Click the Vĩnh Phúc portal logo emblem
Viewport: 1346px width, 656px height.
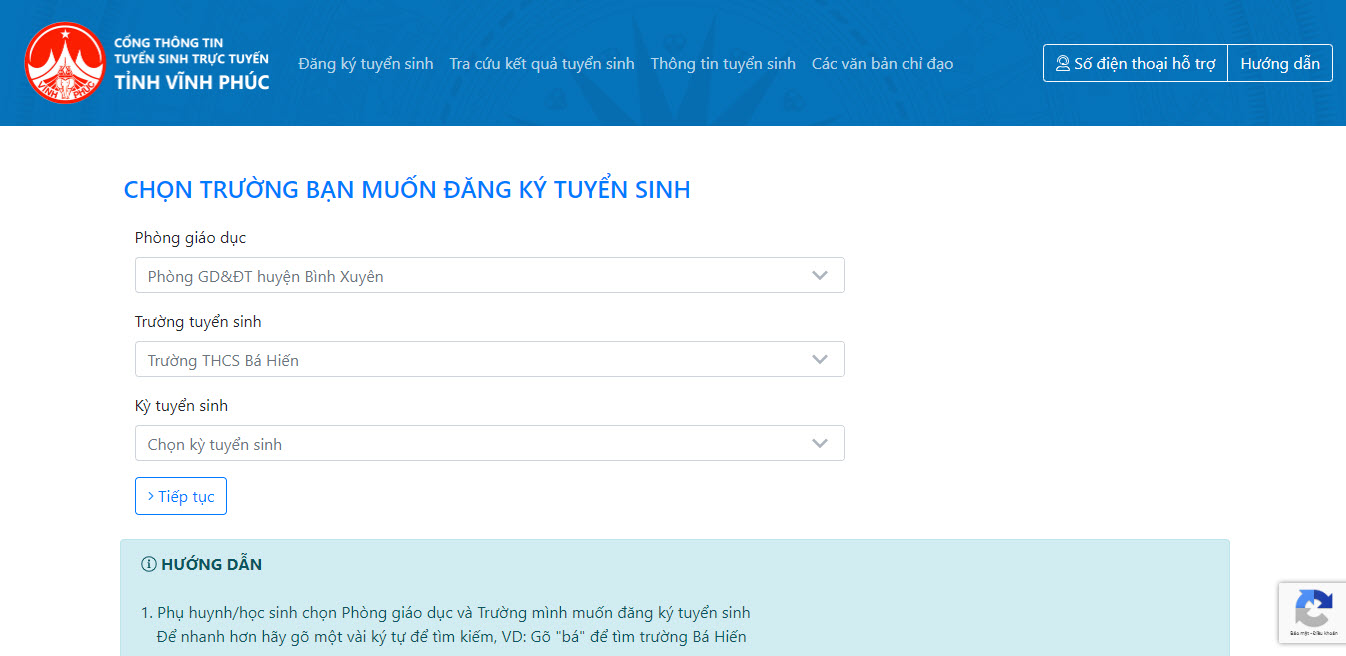pyautogui.click(x=65, y=63)
